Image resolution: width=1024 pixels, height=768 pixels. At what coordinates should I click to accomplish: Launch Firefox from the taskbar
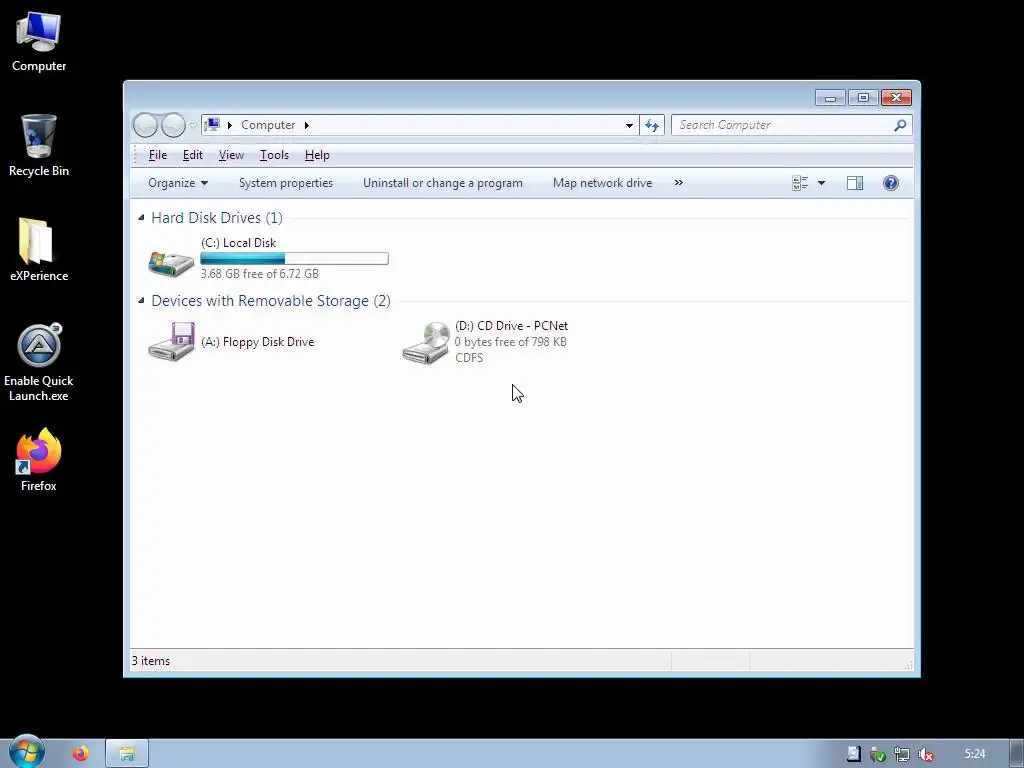[x=81, y=754]
